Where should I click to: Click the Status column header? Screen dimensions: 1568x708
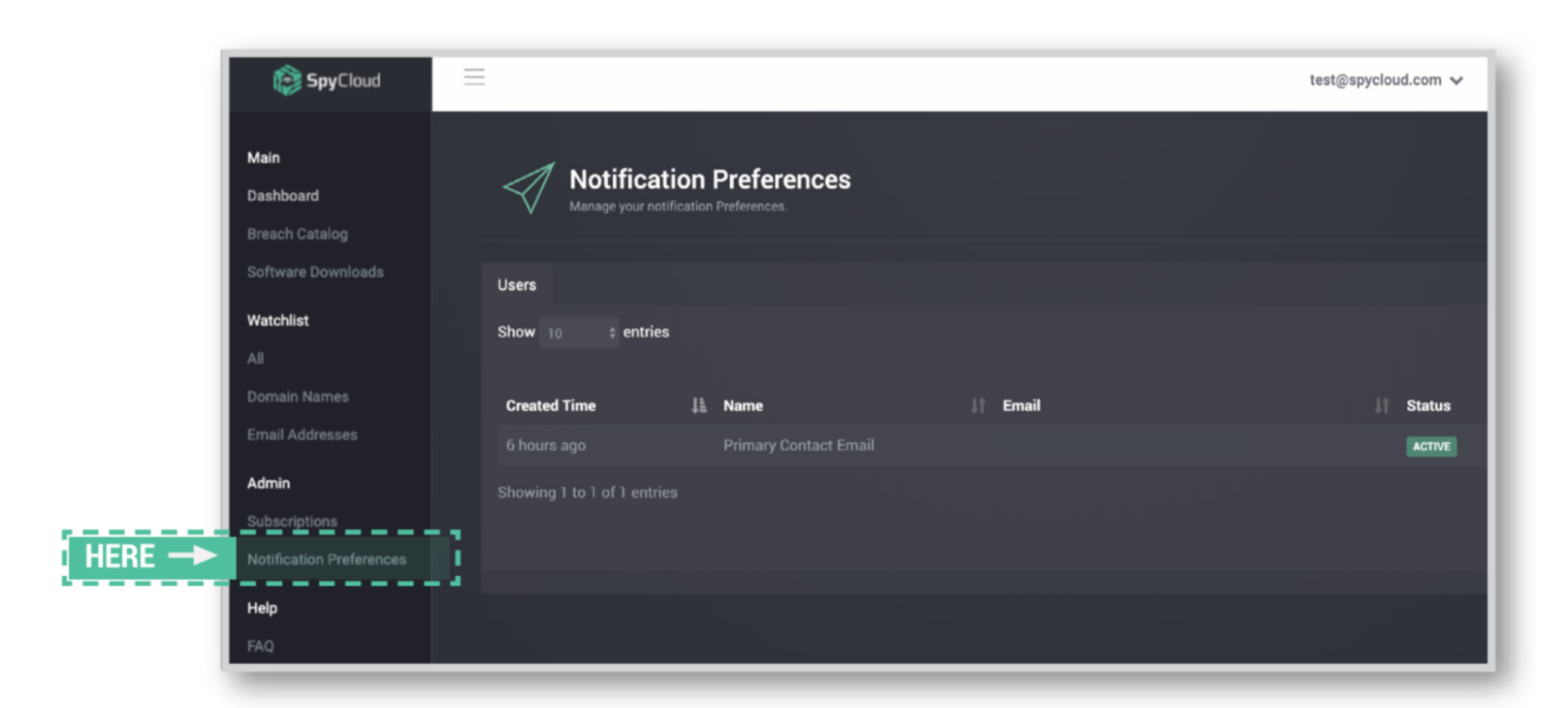(x=1428, y=405)
